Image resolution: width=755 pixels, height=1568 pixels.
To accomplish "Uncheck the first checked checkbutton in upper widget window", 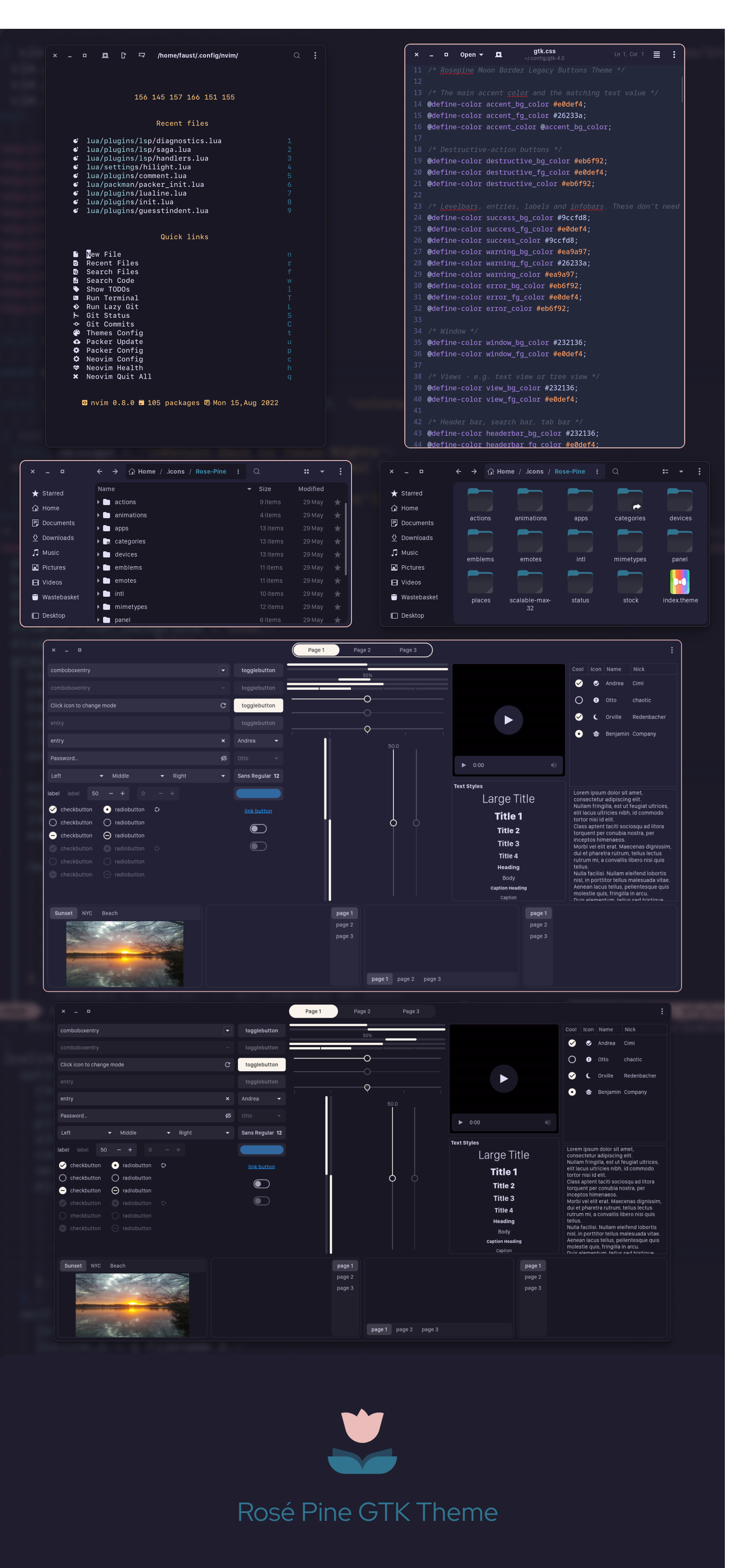I will (53, 810).
